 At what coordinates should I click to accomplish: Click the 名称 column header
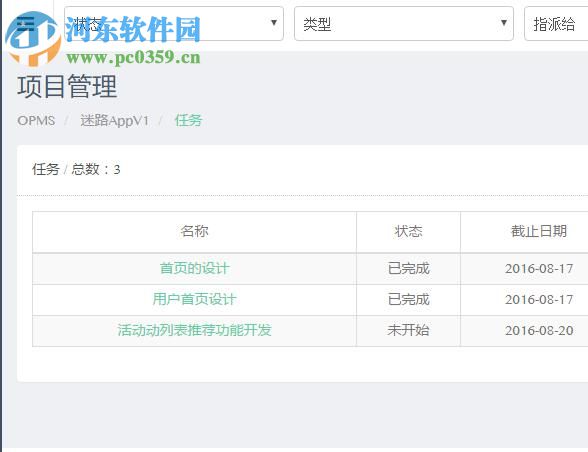point(194,231)
